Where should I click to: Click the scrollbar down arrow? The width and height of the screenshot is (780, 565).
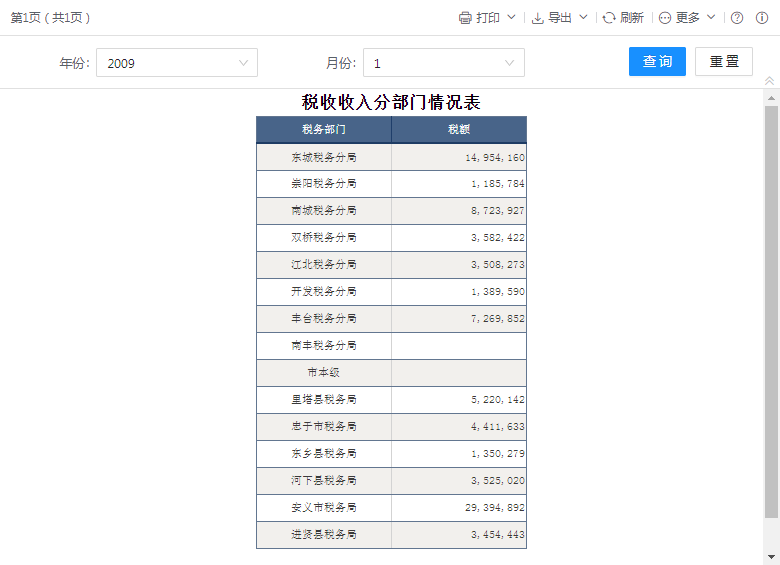pos(771,556)
